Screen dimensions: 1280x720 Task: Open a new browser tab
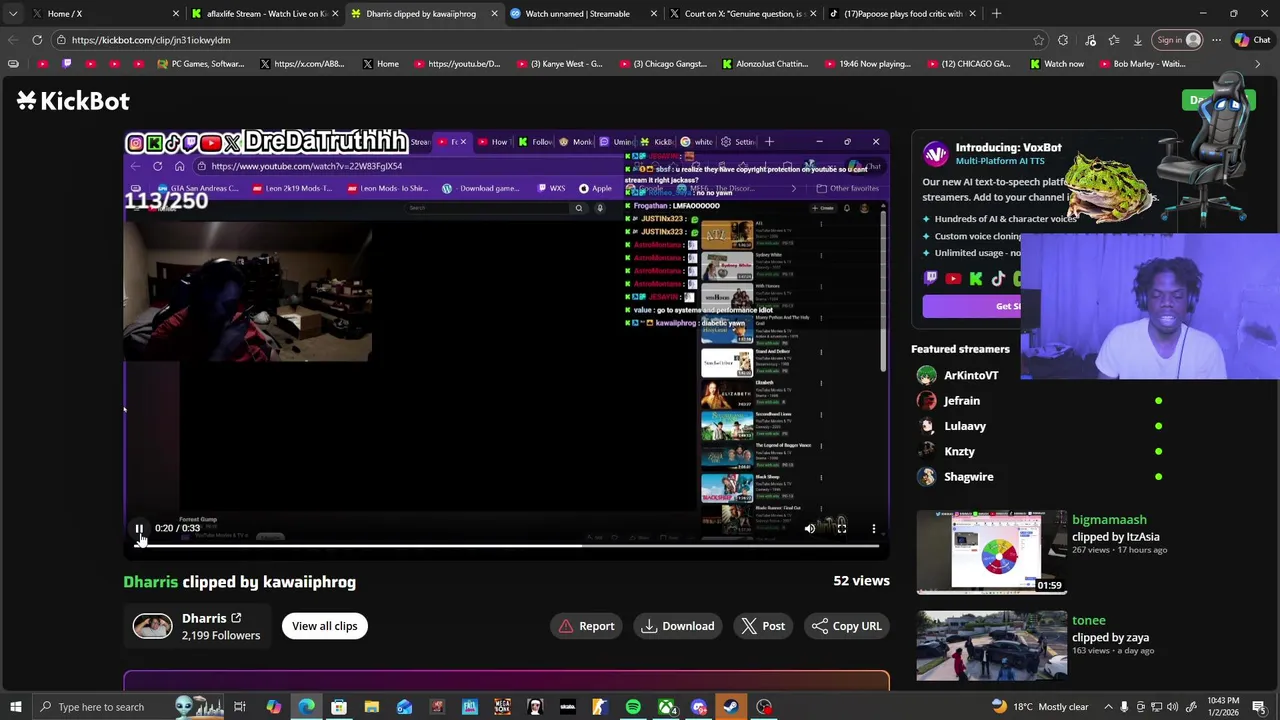996,14
